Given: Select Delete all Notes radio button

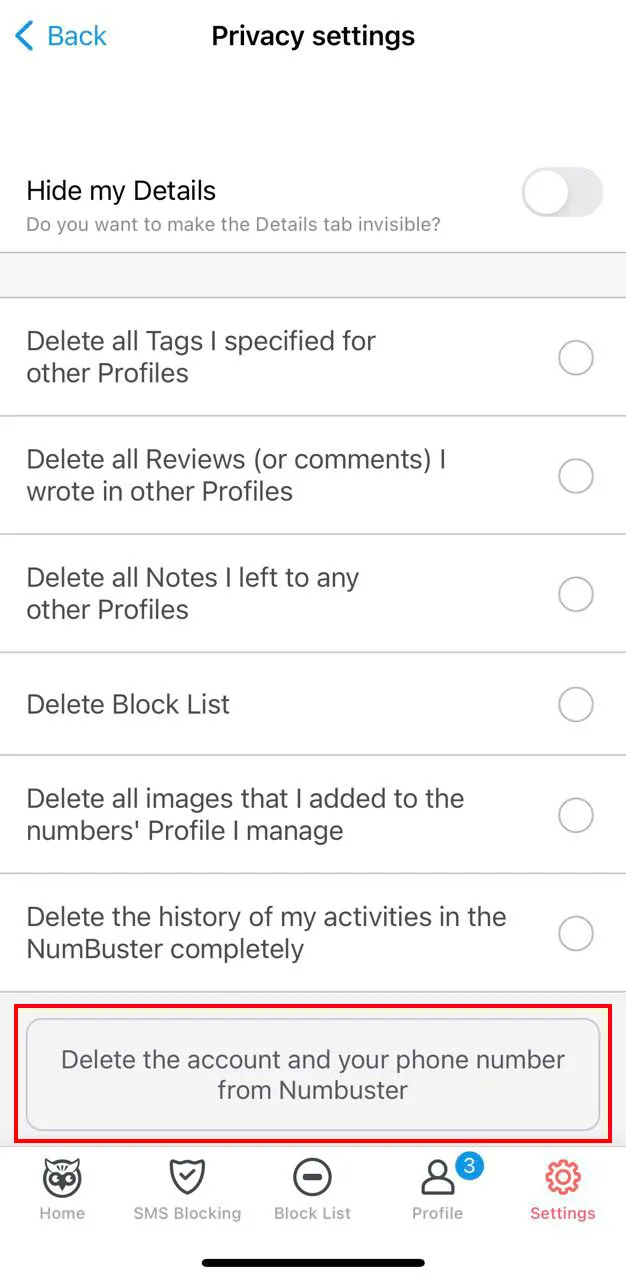Looking at the screenshot, I should pos(576,594).
